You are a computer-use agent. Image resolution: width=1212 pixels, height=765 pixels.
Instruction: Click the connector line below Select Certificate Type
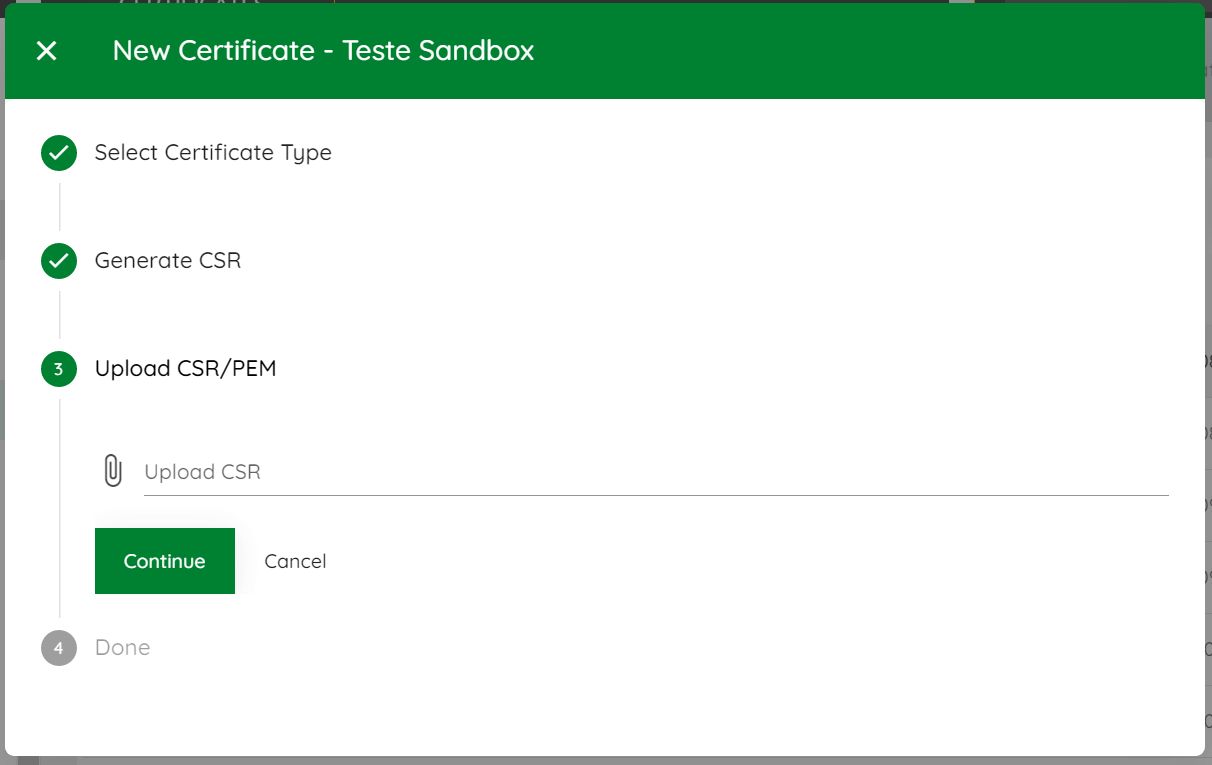pos(60,207)
